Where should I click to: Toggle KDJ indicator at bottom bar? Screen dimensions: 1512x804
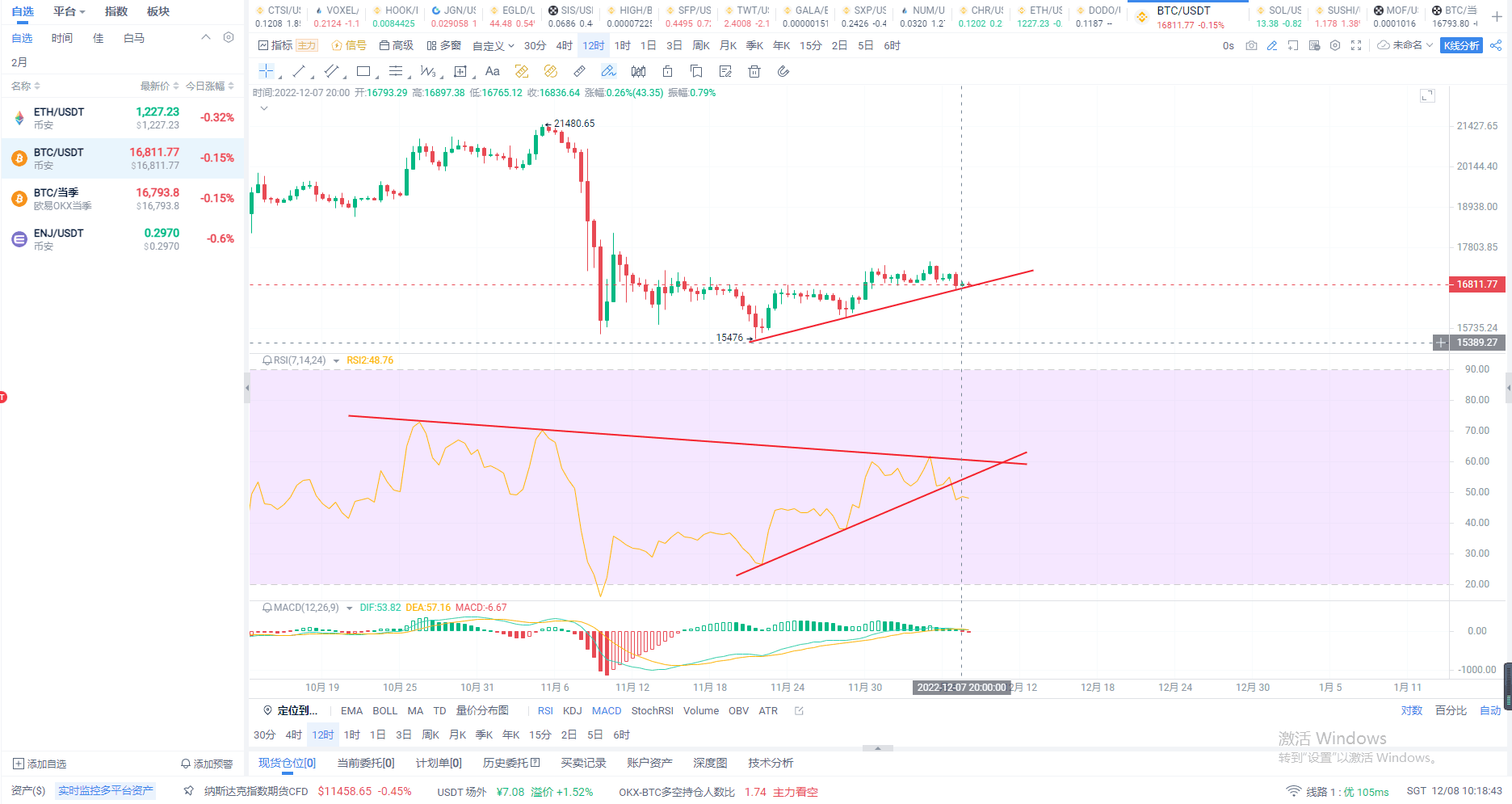tap(572, 710)
